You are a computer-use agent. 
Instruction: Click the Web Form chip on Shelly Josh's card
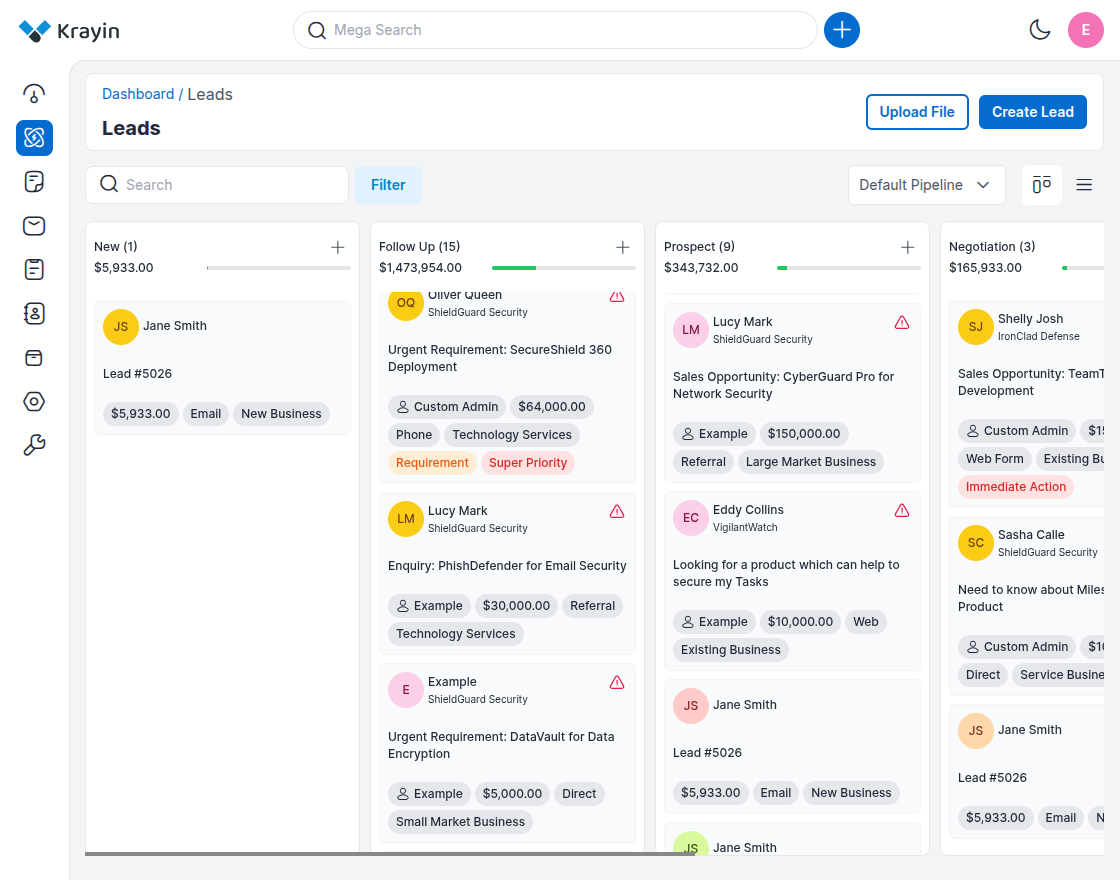coord(994,459)
